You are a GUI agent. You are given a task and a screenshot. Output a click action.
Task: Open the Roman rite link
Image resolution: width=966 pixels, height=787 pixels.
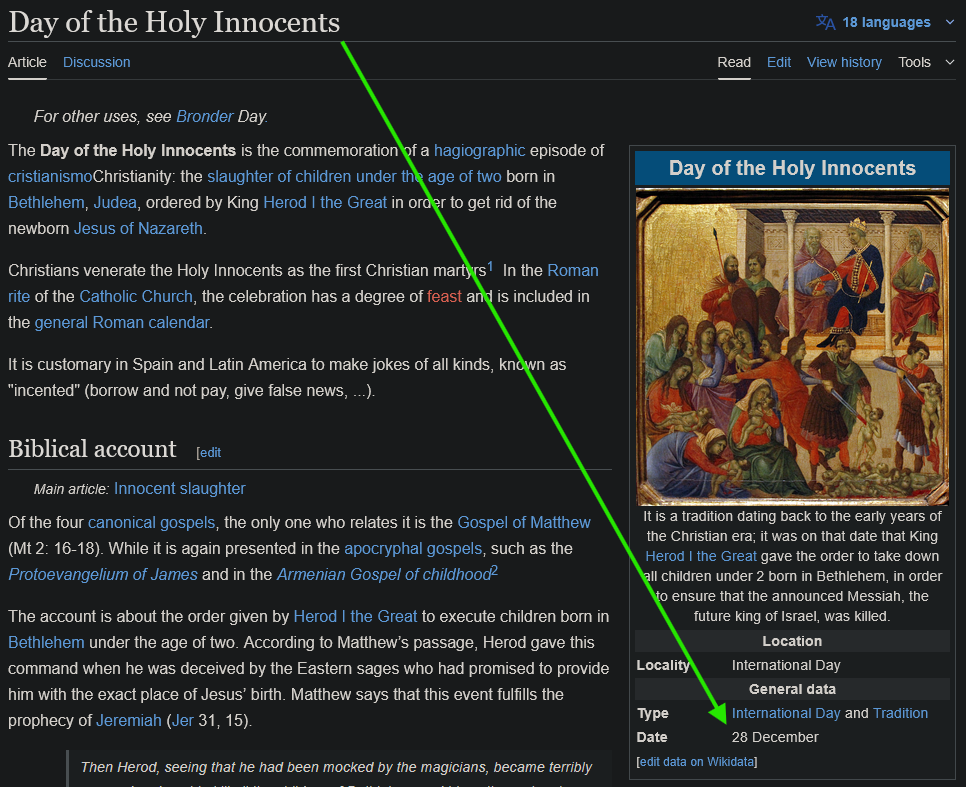point(572,271)
